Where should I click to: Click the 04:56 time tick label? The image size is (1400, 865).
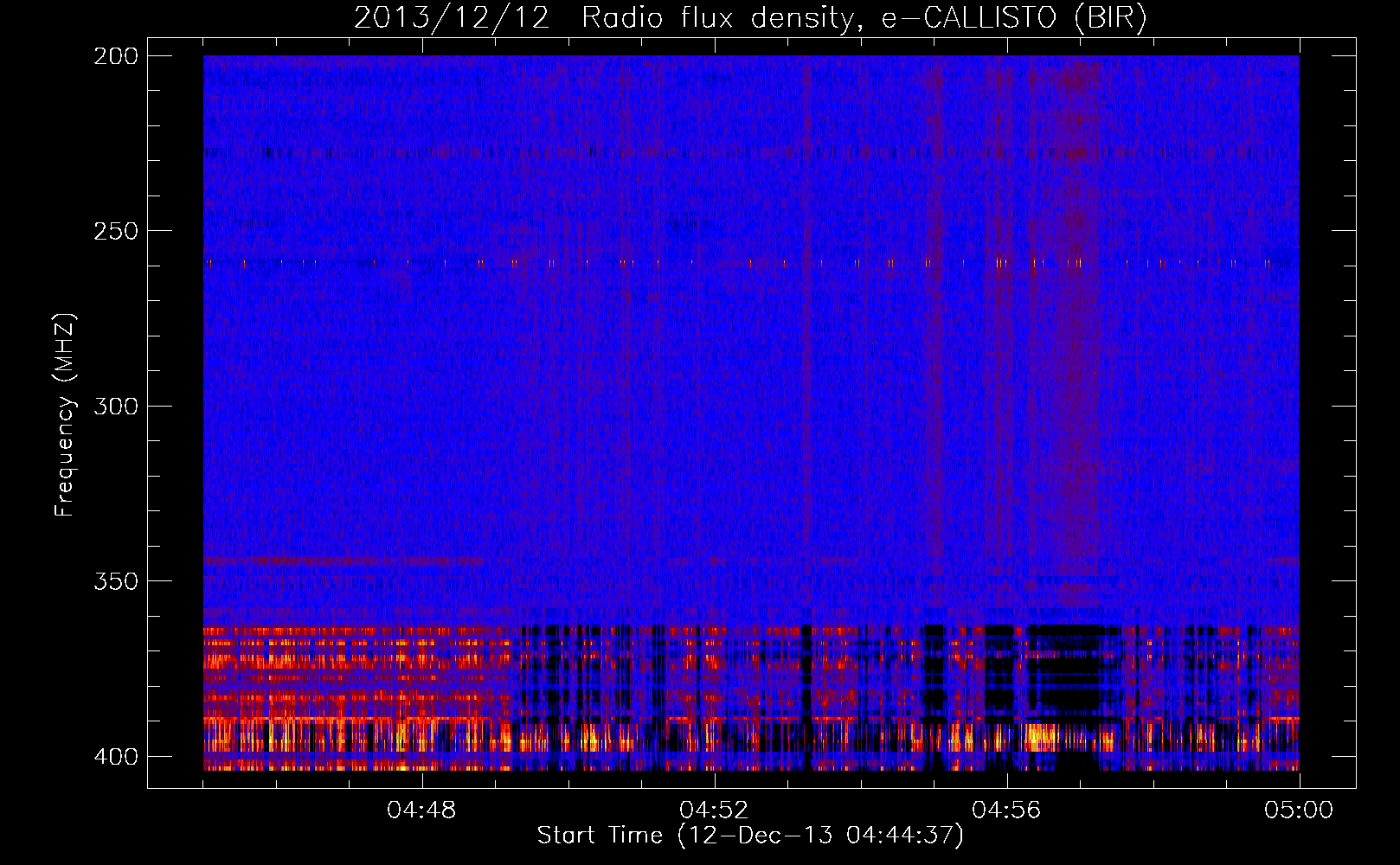pos(1006,811)
